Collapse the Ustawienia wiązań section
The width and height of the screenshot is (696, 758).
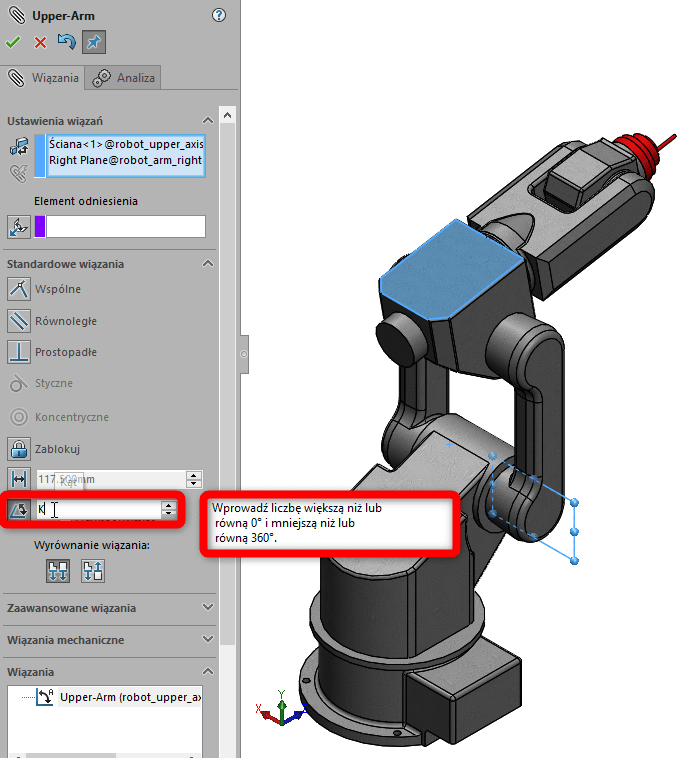tap(208, 120)
